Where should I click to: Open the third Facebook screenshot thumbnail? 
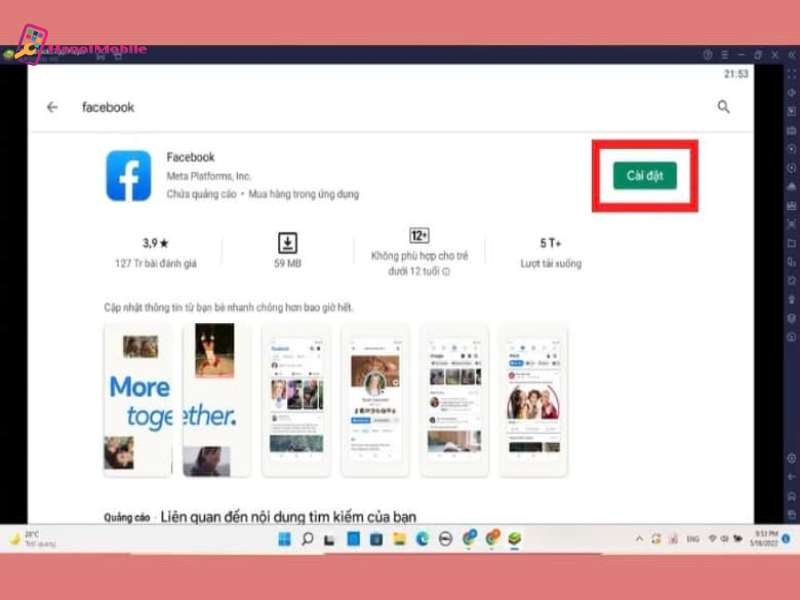(x=296, y=400)
